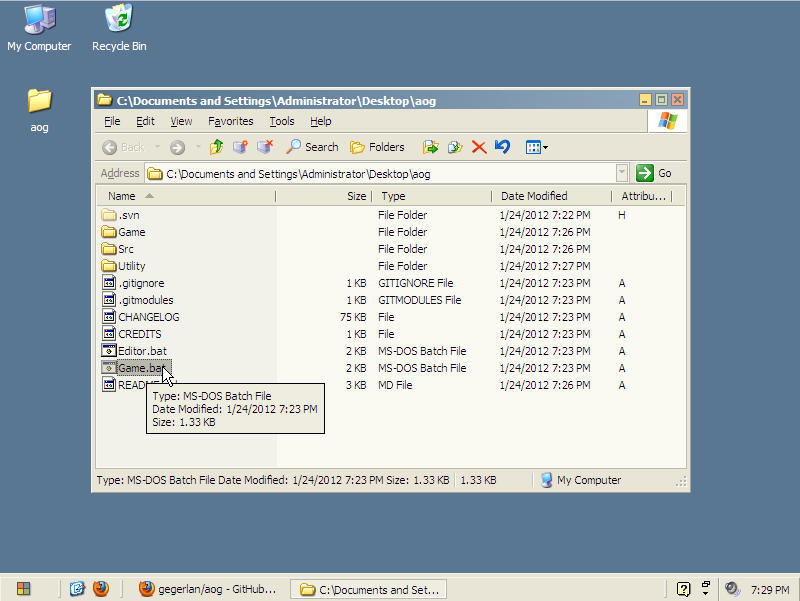The image size is (800, 601).
Task: Go up one folder level
Action: click(216, 147)
